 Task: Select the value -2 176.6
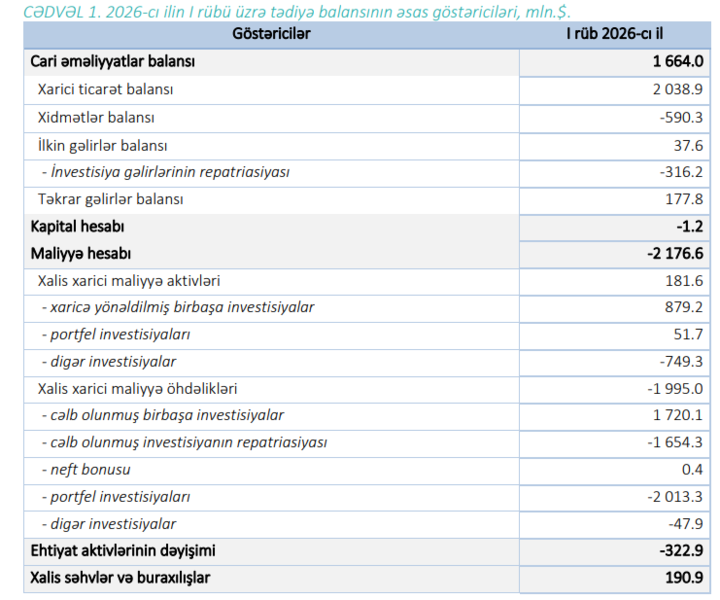(x=675, y=253)
